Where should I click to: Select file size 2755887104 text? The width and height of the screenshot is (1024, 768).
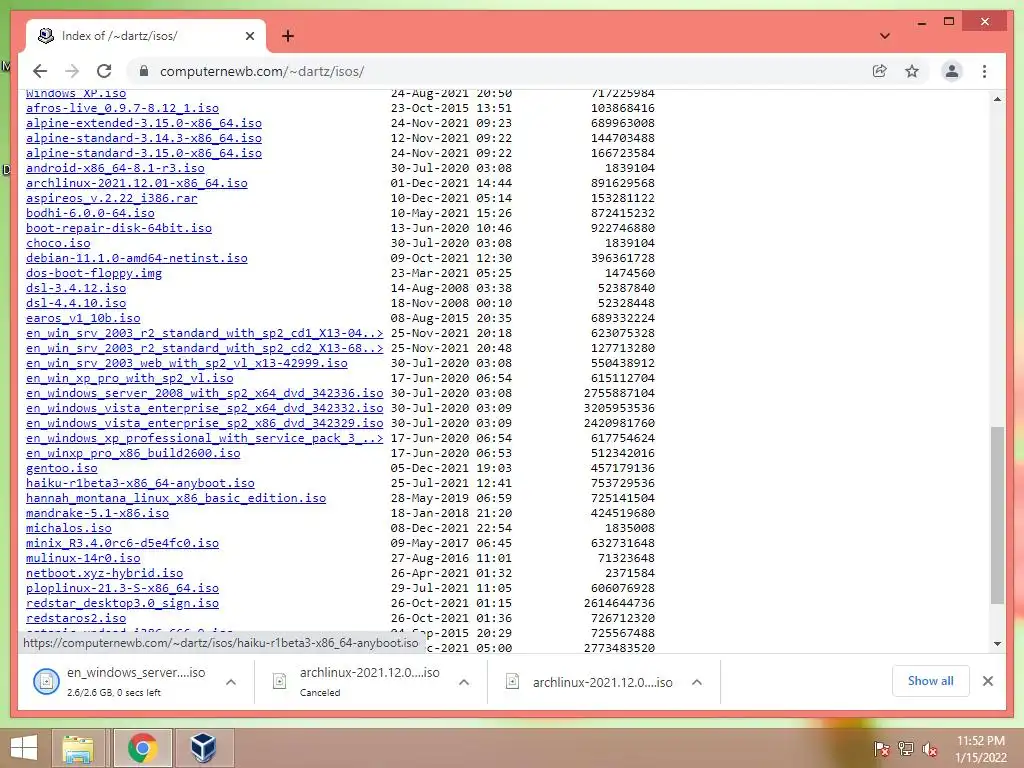(x=619, y=394)
